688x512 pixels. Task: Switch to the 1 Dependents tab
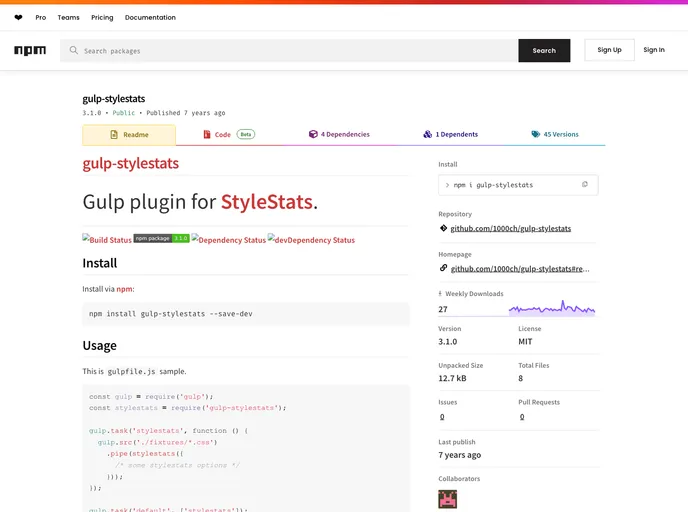click(451, 134)
